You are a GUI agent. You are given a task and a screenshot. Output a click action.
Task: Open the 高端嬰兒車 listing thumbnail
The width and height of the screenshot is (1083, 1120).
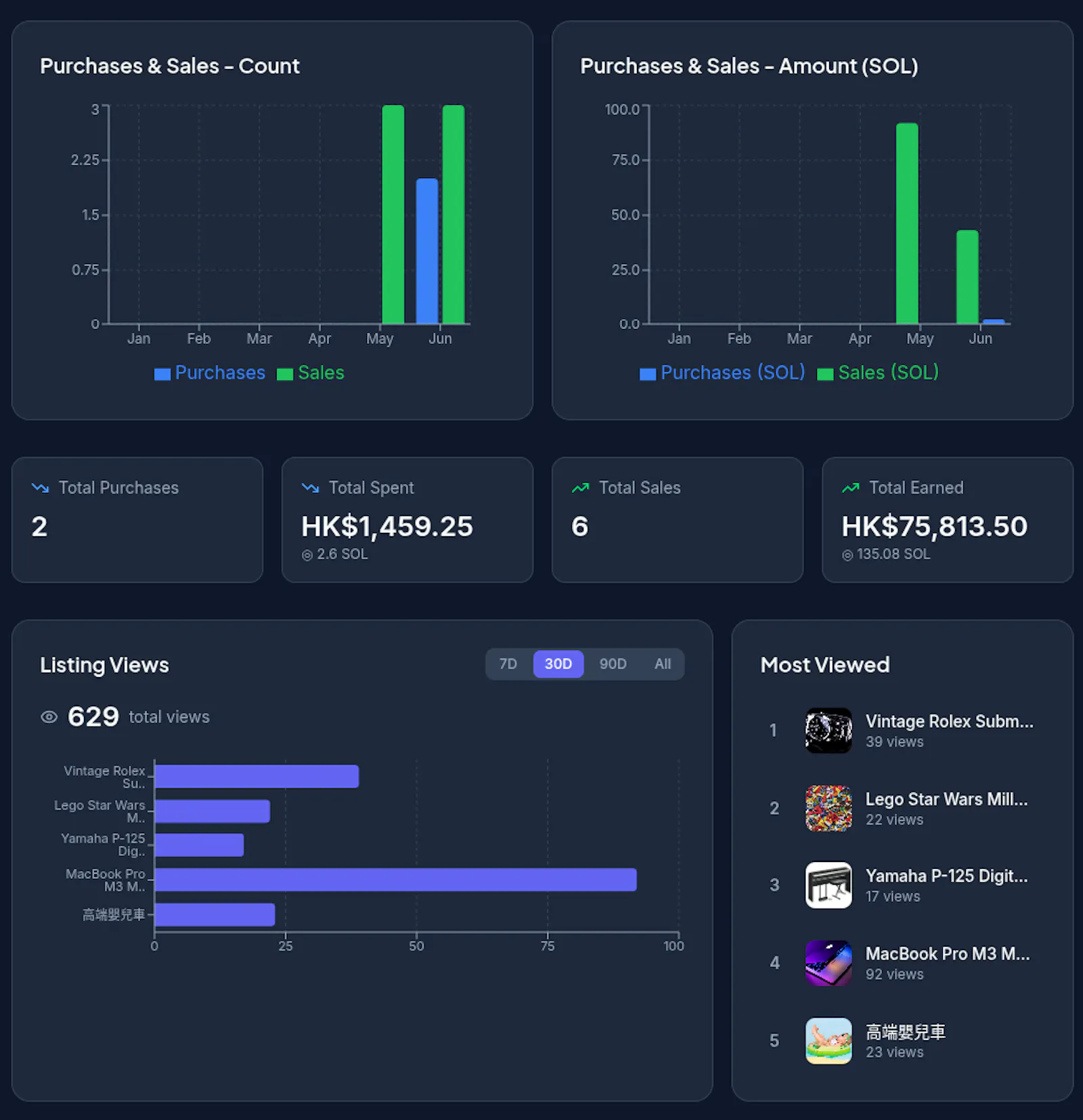point(828,1041)
